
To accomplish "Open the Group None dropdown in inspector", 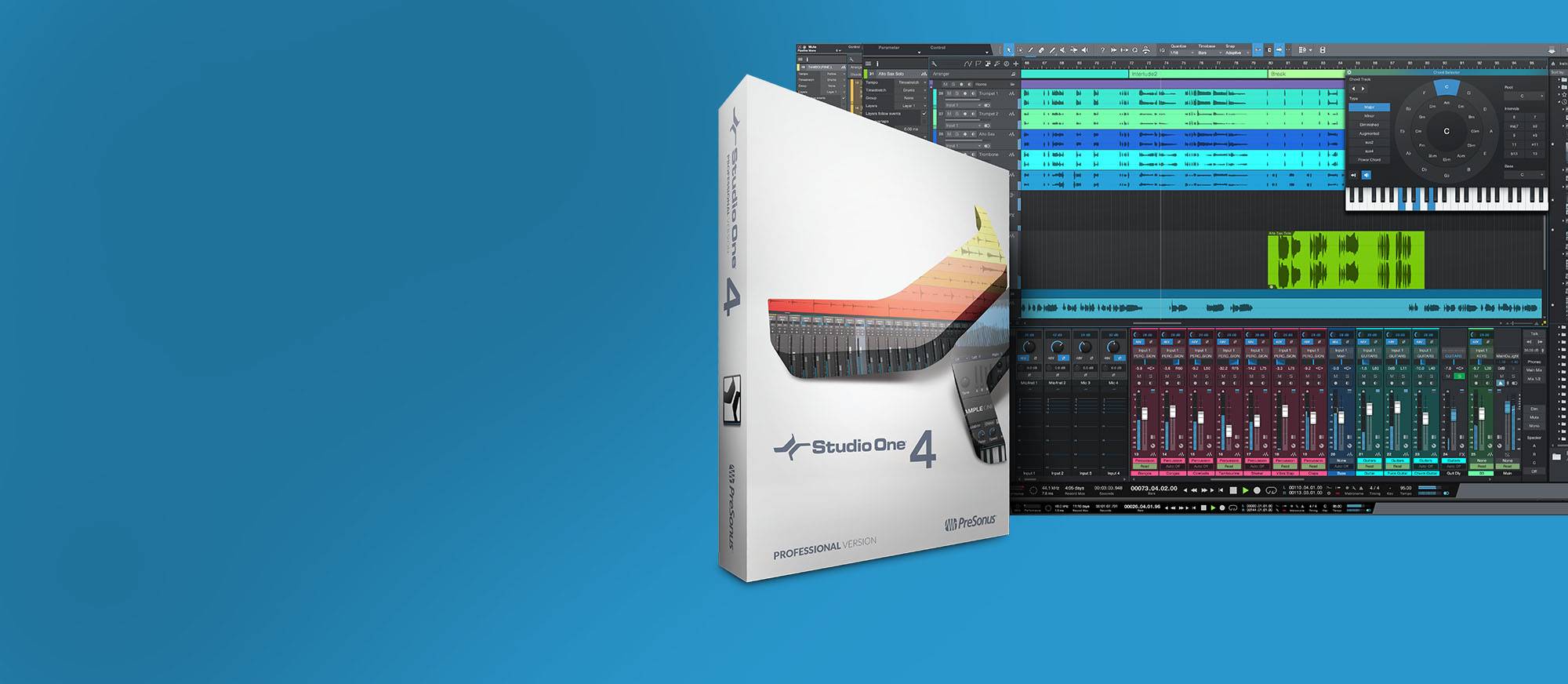I will pyautogui.click(x=911, y=98).
